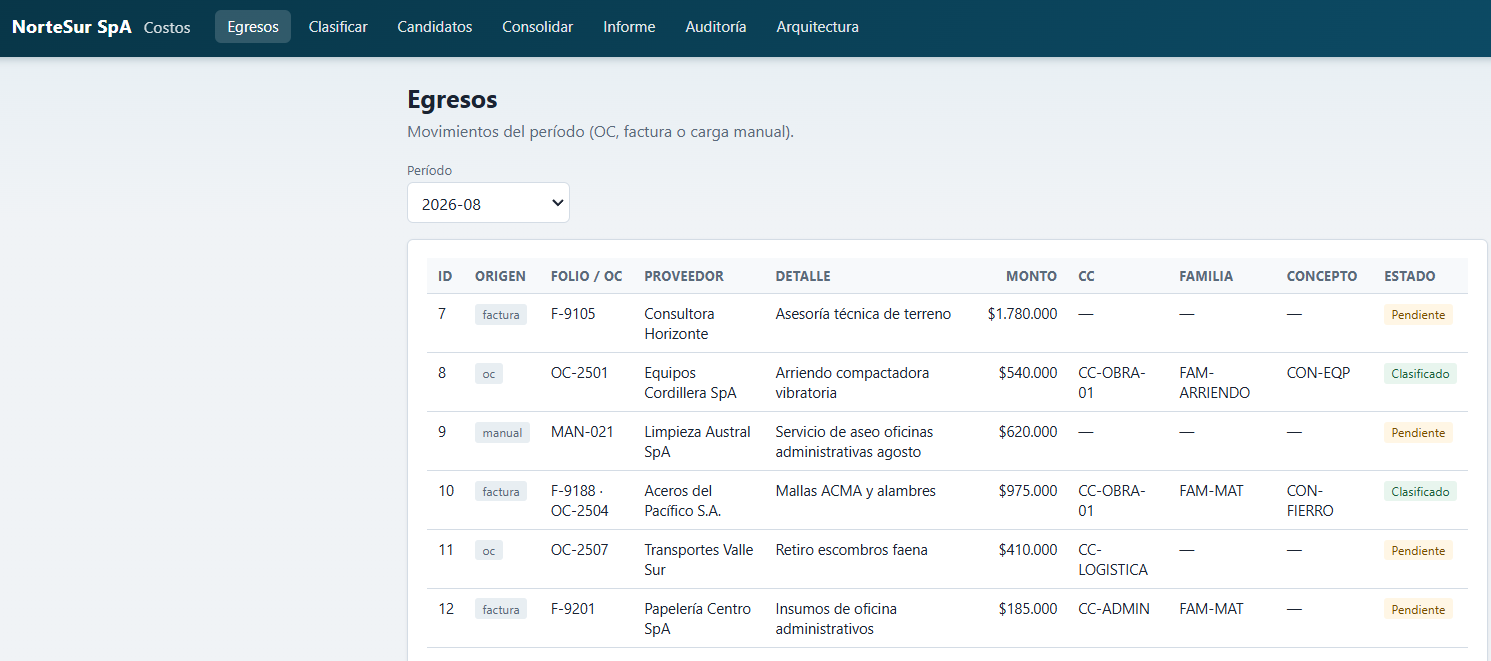The height and width of the screenshot is (661, 1491).
Task: Click the factura badge in row F-9201
Action: (x=501, y=610)
